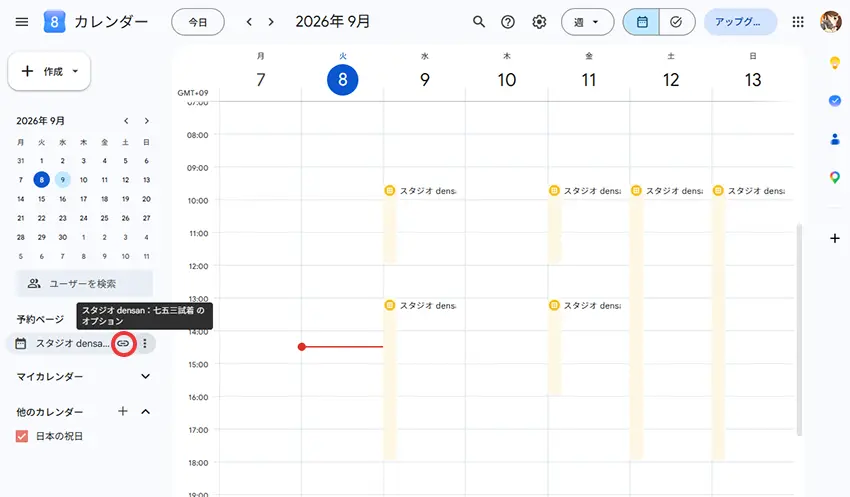Open the 週 view dropdown
This screenshot has height=497, width=850.
tap(588, 22)
